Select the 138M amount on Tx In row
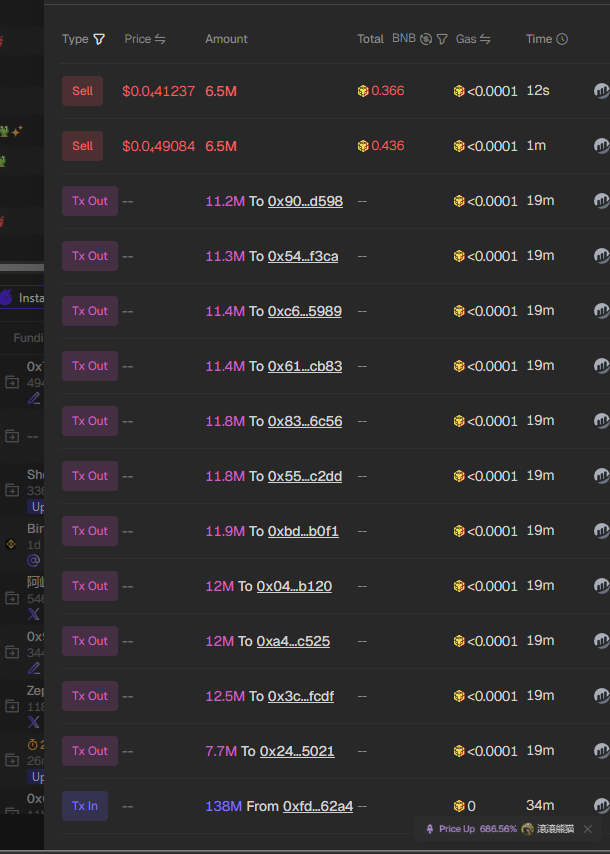 (x=223, y=806)
